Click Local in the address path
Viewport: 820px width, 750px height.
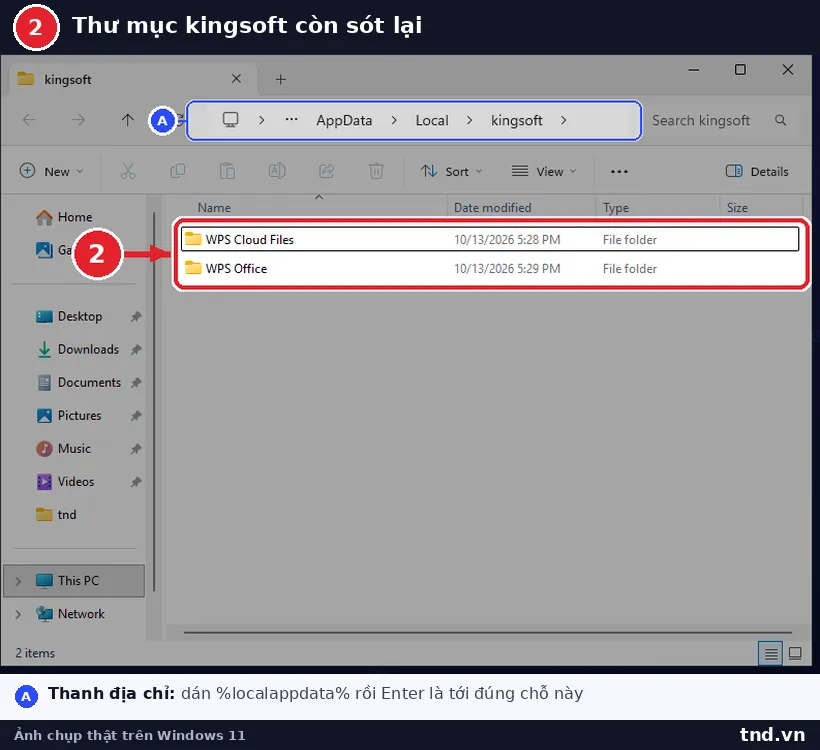click(x=432, y=120)
